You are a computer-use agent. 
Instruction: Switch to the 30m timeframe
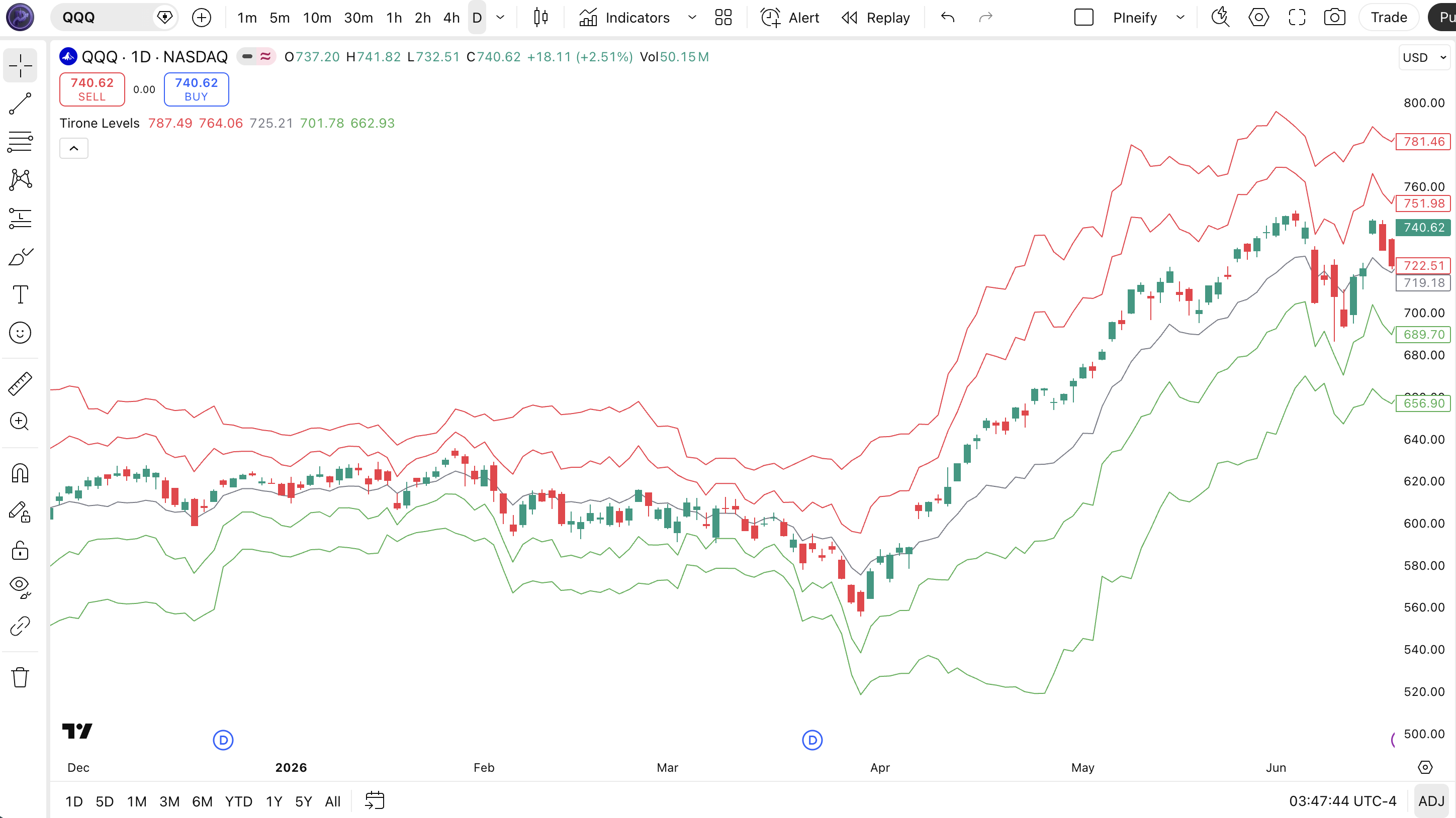[x=358, y=18]
